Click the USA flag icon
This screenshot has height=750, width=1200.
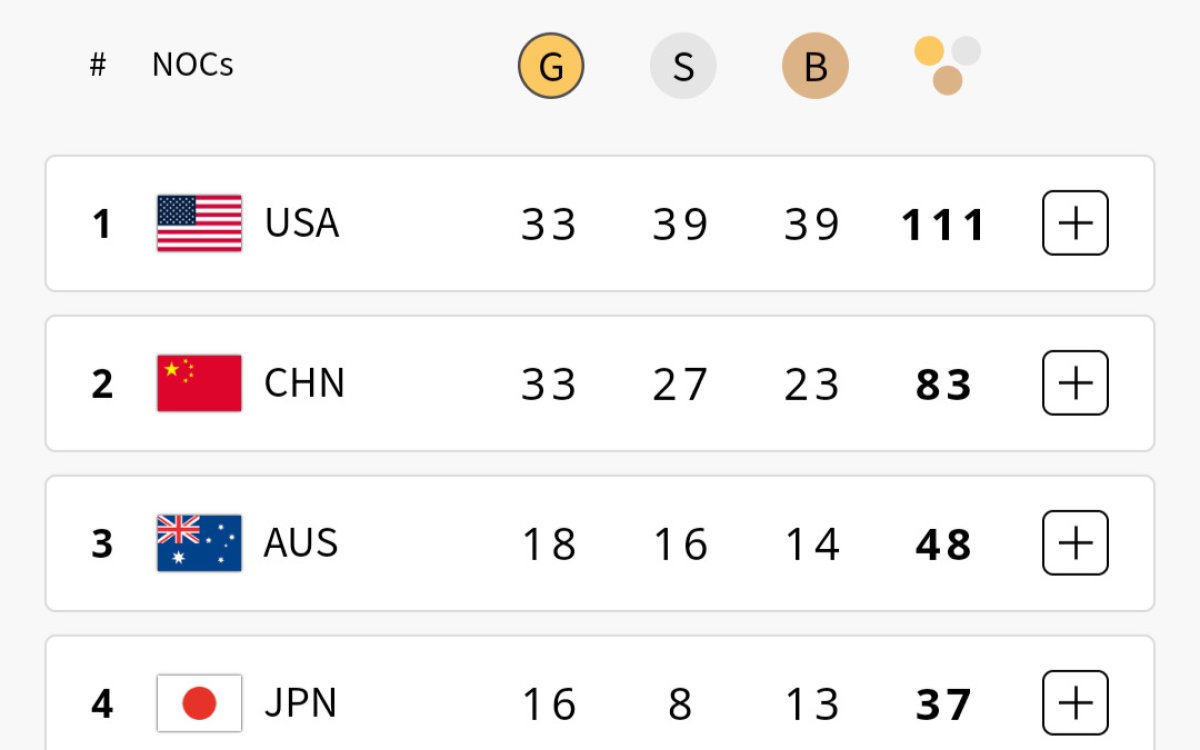pos(199,223)
